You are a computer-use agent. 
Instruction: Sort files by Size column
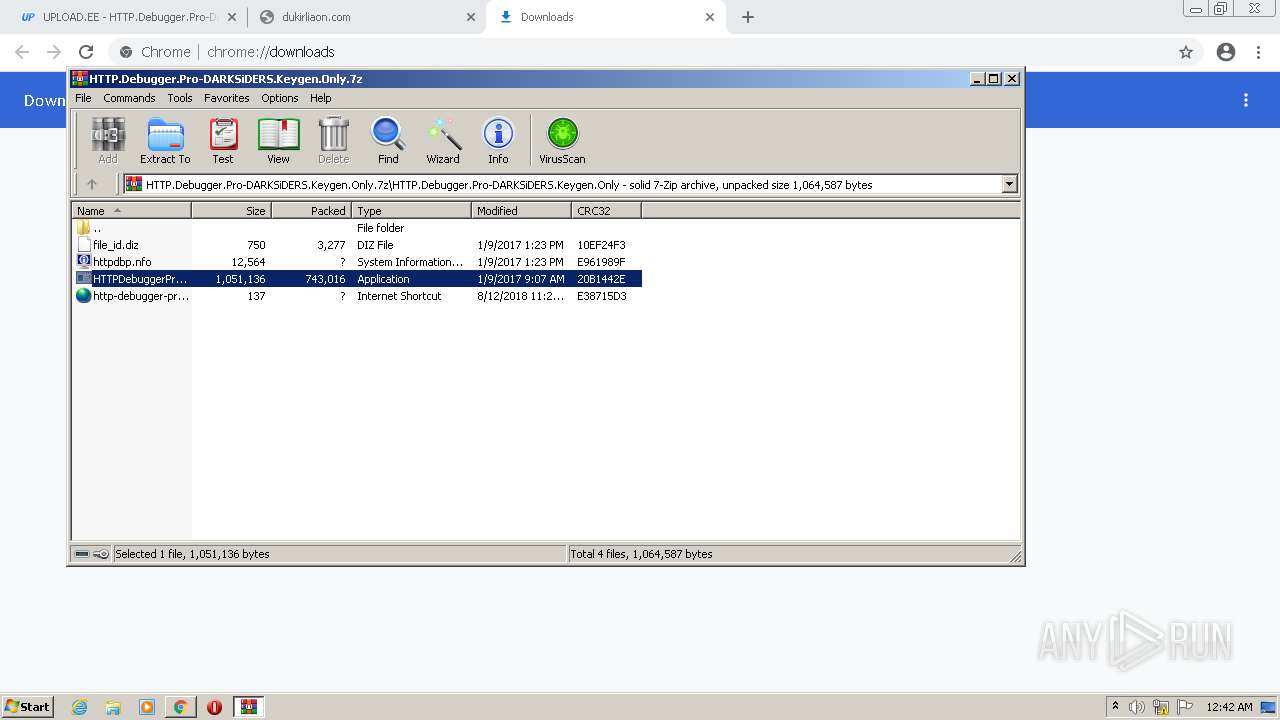click(x=231, y=210)
